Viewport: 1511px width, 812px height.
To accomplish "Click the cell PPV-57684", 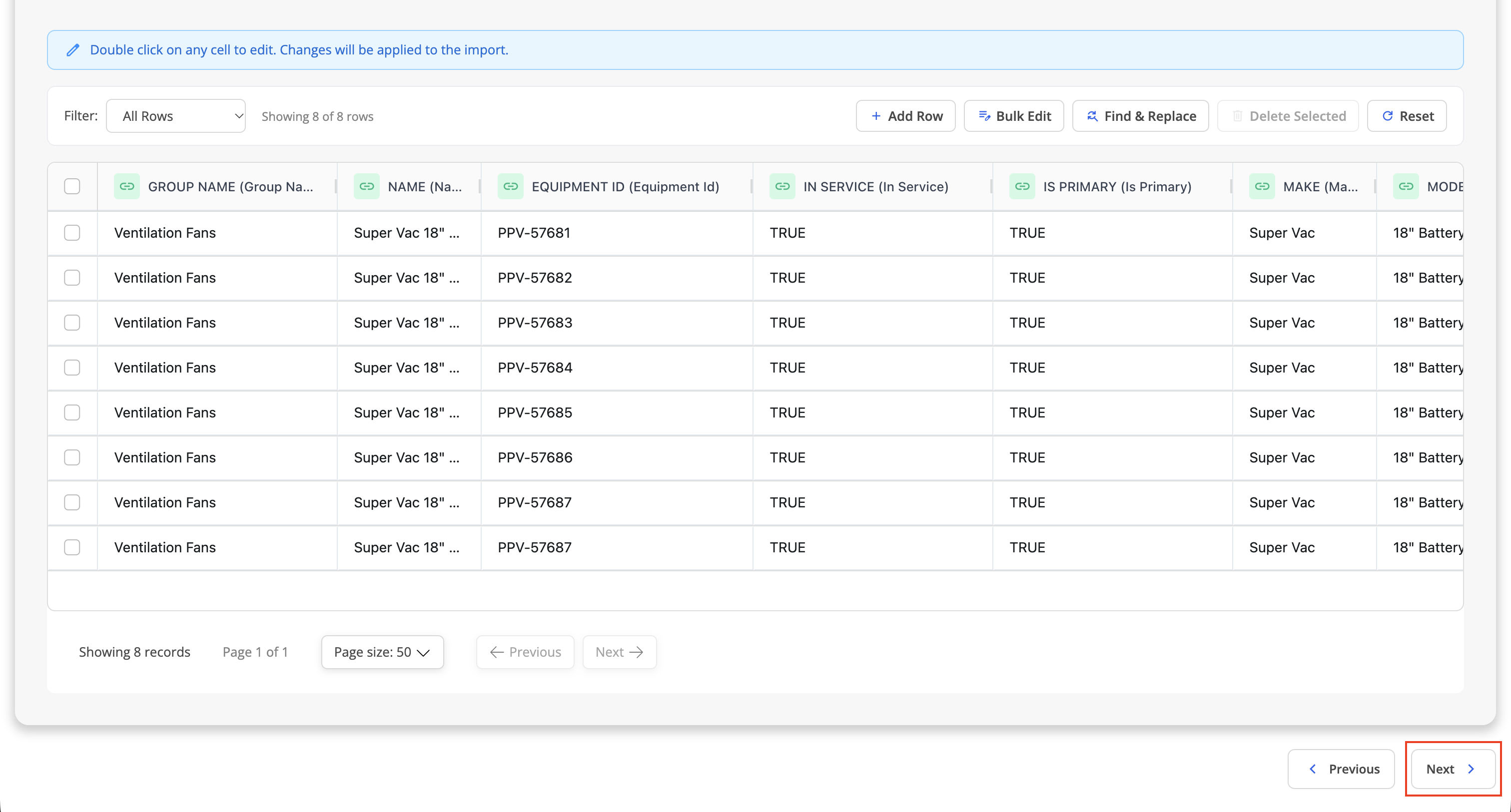I will [x=617, y=368].
